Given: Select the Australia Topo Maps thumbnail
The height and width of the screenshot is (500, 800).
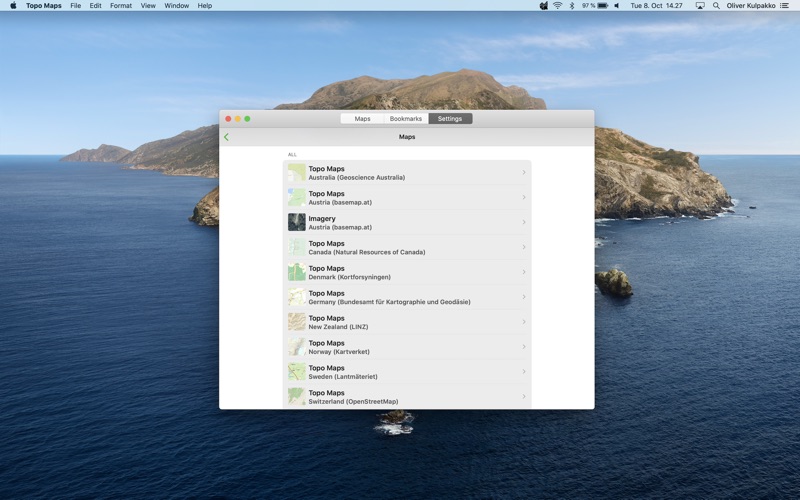Looking at the screenshot, I should pyautogui.click(x=296, y=172).
